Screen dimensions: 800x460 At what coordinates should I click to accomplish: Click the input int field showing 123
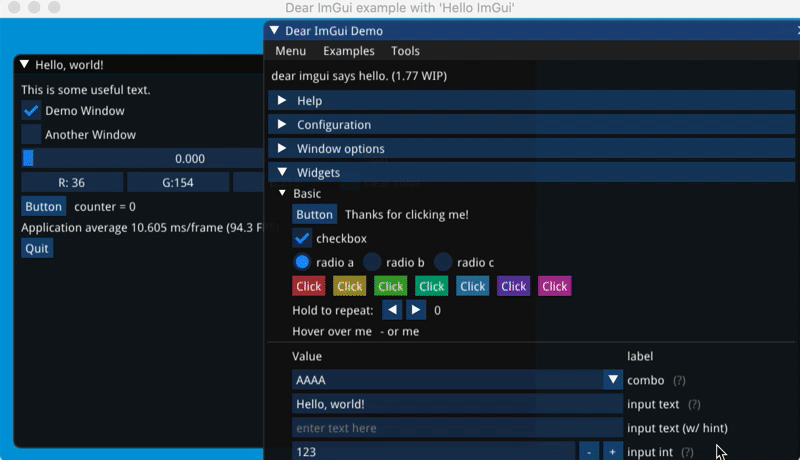coord(434,452)
